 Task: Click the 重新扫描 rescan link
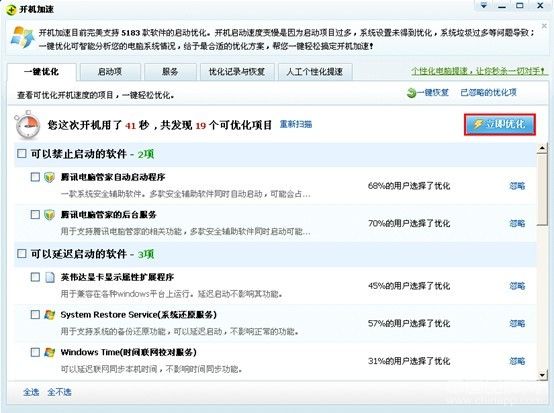(x=296, y=124)
